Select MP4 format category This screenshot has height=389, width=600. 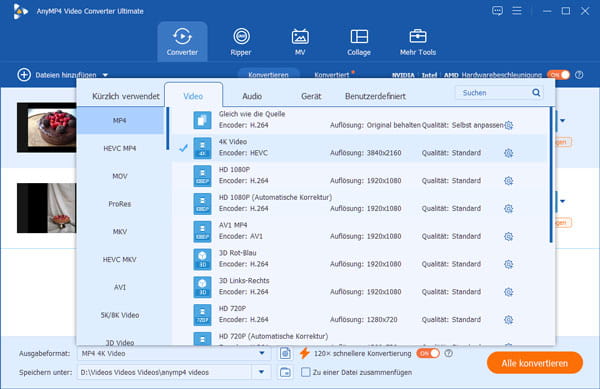[120, 120]
